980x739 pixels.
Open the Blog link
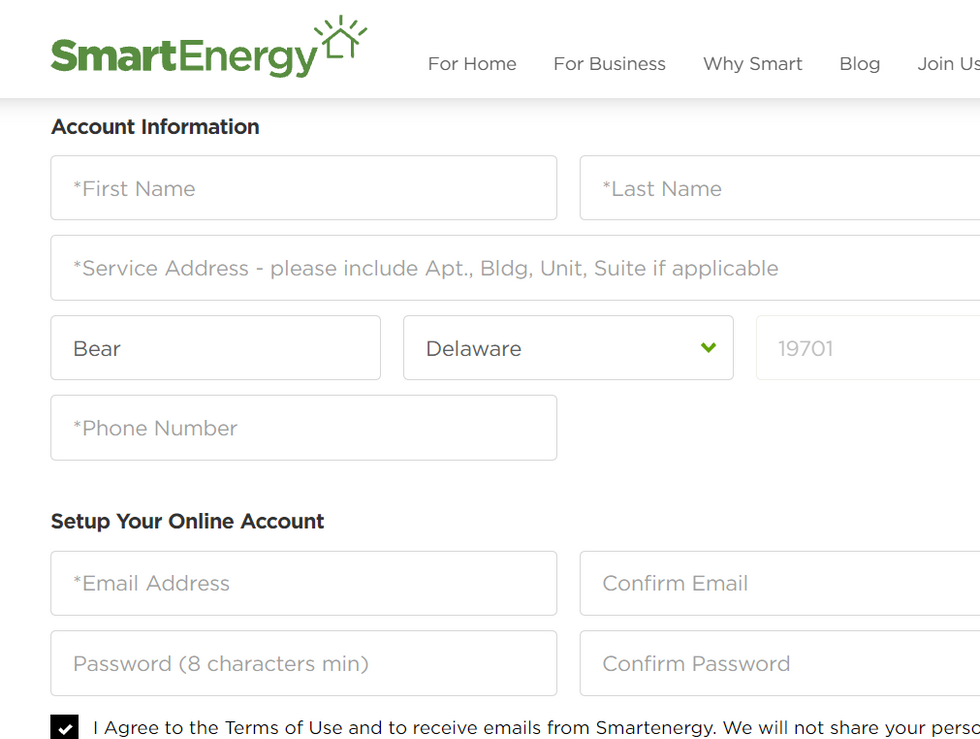pyautogui.click(x=859, y=64)
